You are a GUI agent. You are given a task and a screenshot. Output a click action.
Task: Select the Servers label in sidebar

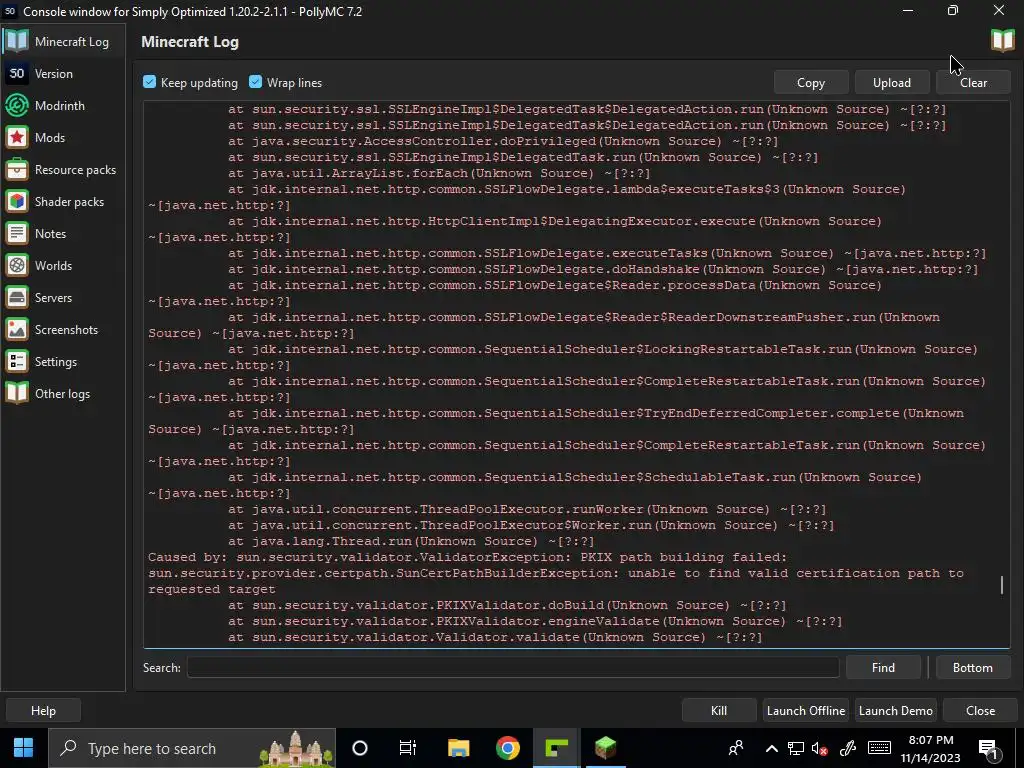point(54,298)
